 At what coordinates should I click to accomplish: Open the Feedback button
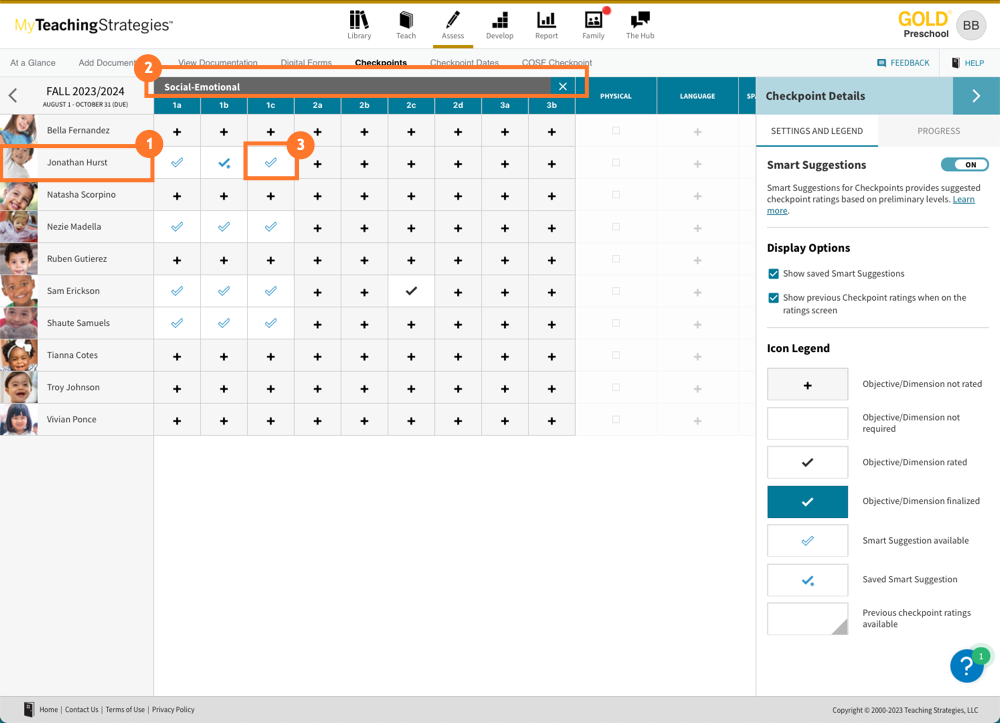[x=903, y=63]
